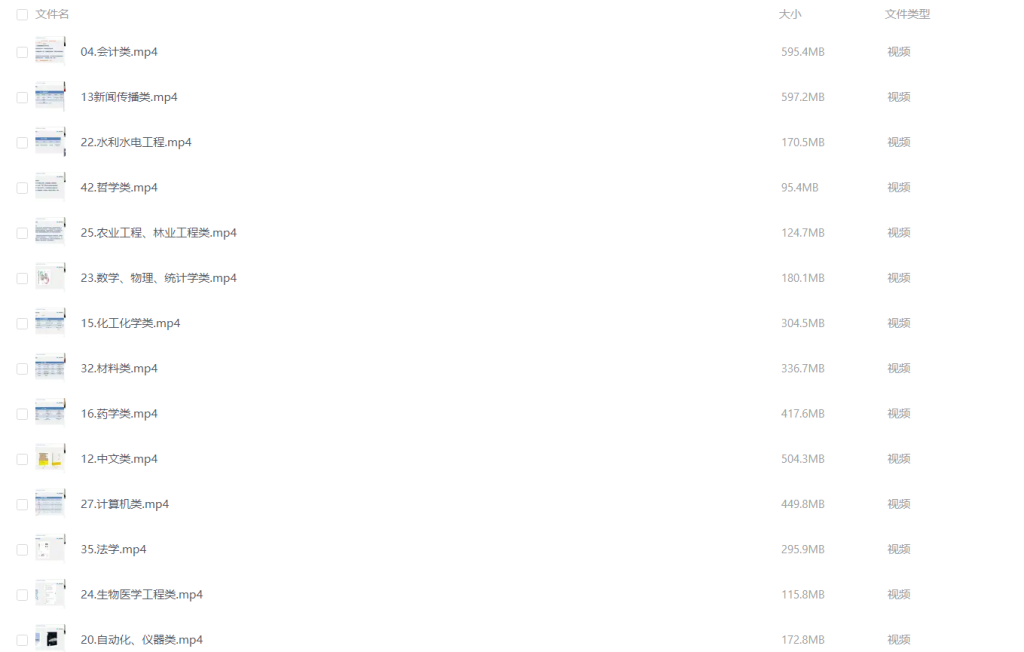Click thumbnail icon of 16.药学类.mp4

point(50,414)
